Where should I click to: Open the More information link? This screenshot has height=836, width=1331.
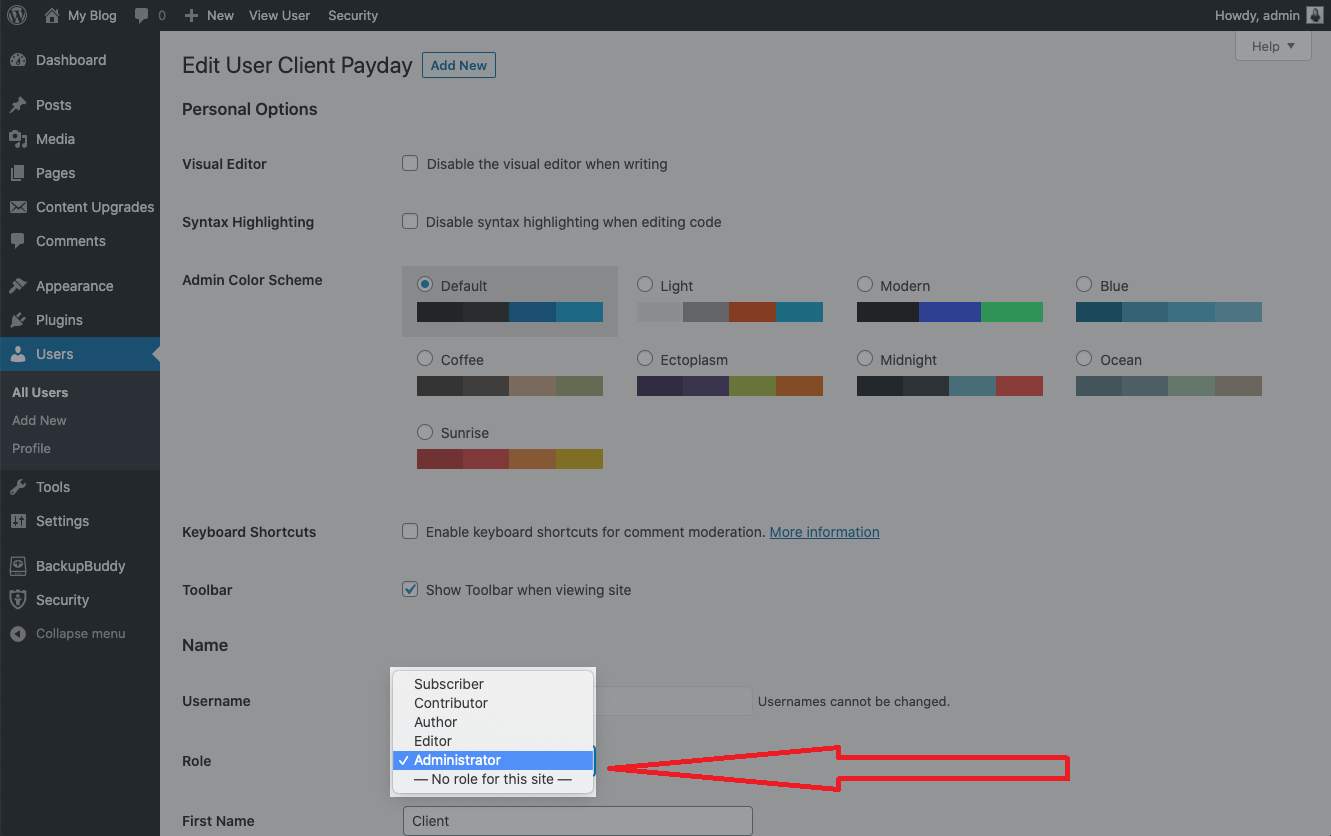click(x=824, y=531)
